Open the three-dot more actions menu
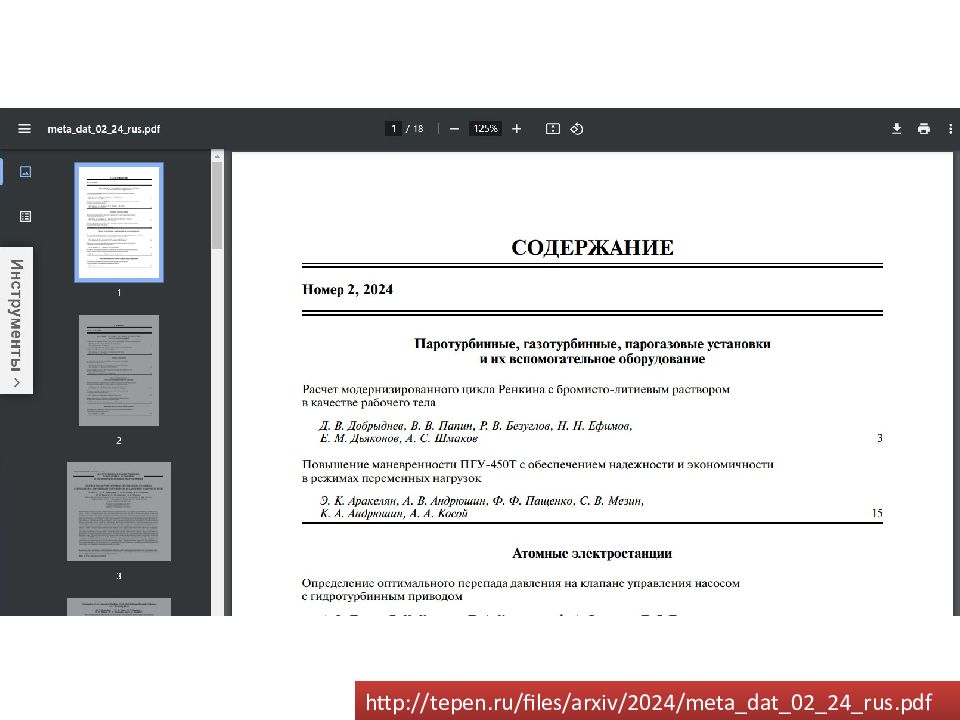 pos(948,129)
